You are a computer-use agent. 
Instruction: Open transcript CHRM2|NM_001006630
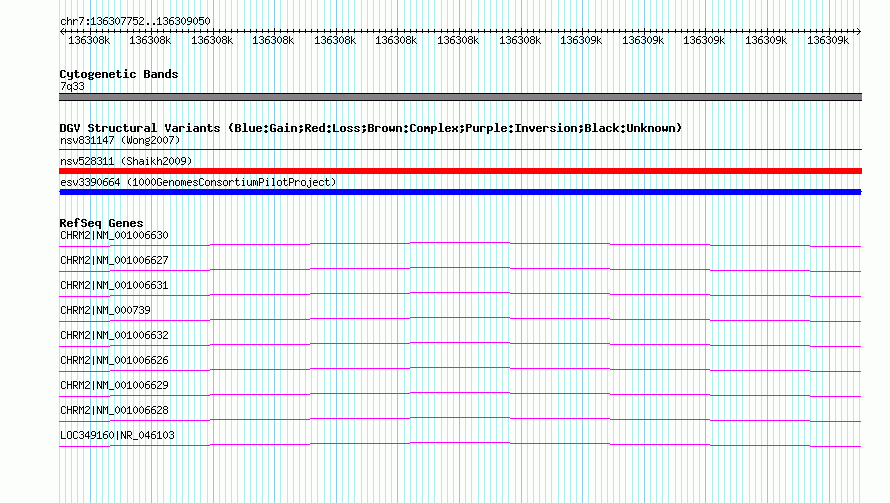click(114, 235)
